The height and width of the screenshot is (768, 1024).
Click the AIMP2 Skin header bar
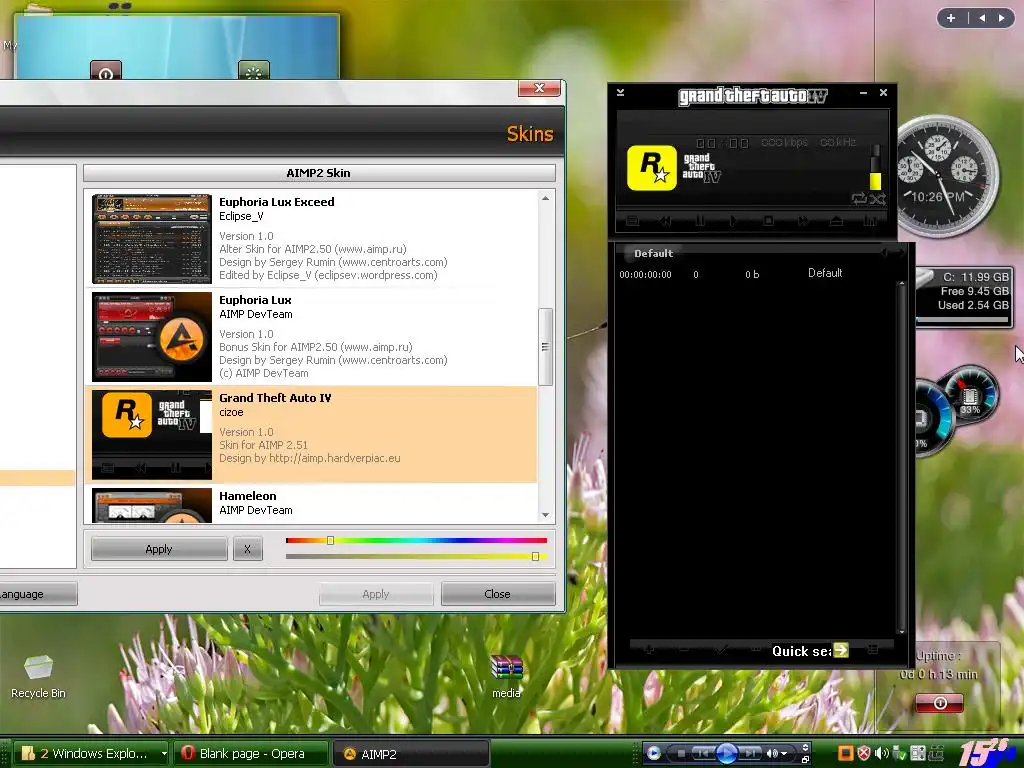click(x=319, y=173)
